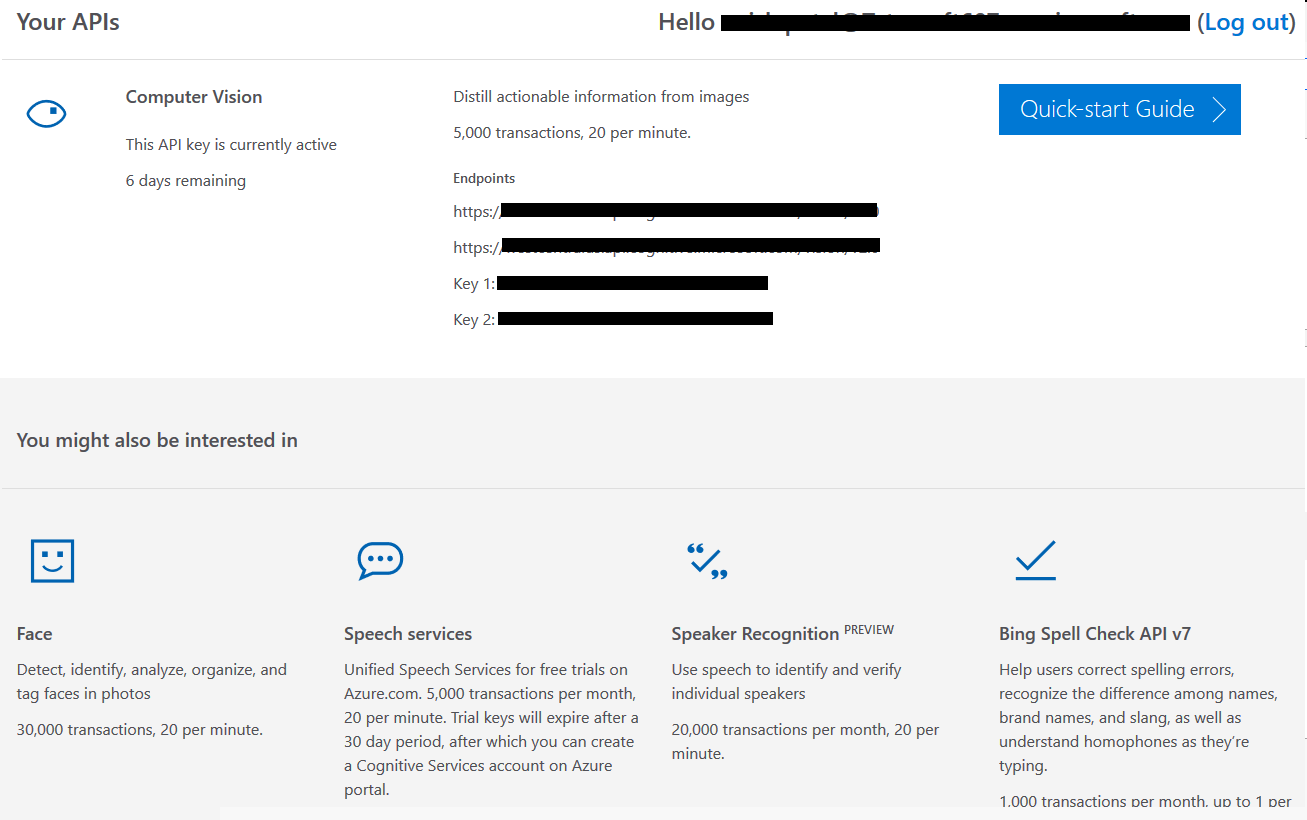Click 'Distill actionable information from images' text
The width and height of the screenshot is (1307, 820).
(601, 97)
